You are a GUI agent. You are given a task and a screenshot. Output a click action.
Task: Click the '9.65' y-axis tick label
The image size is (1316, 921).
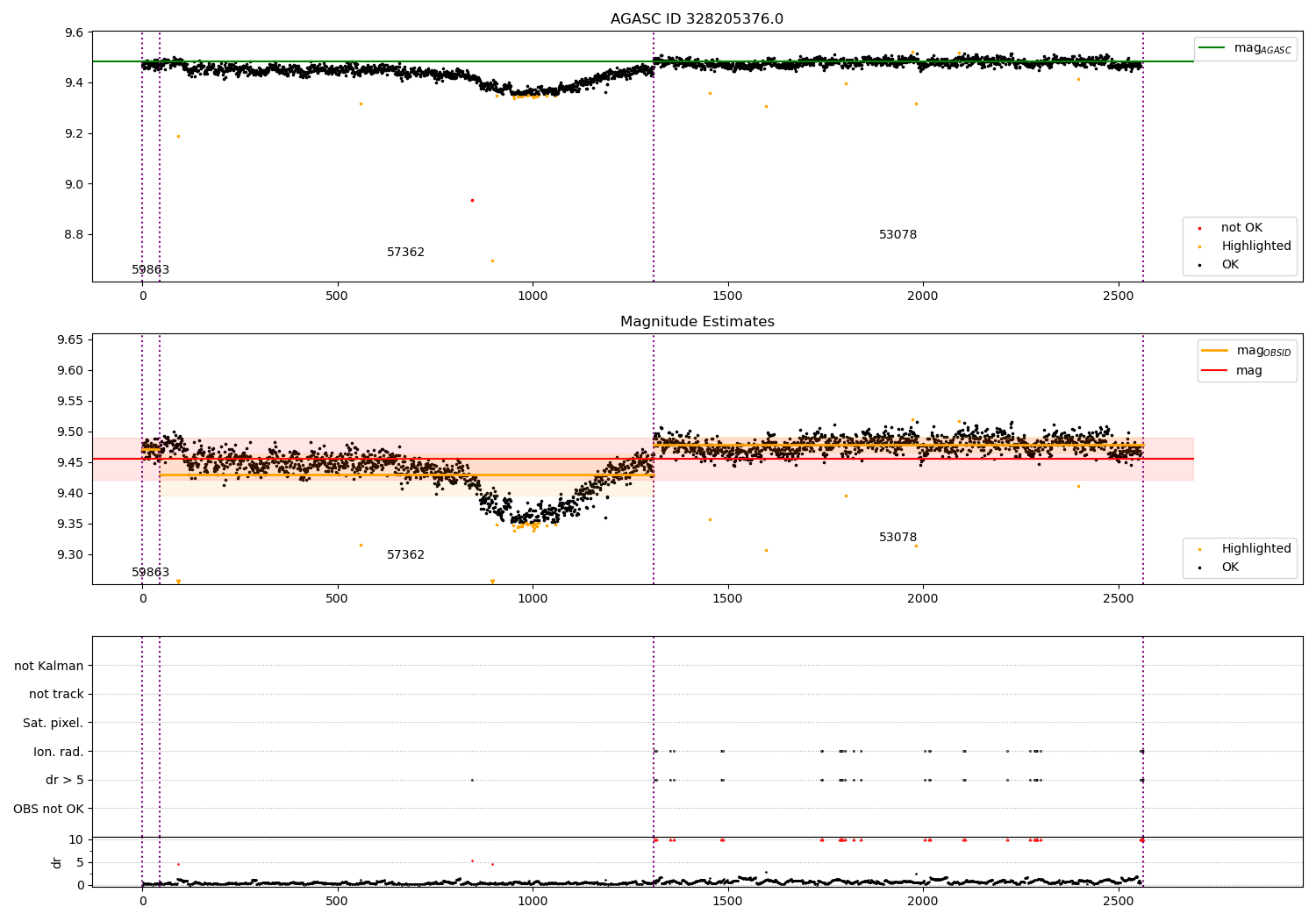(x=70, y=340)
